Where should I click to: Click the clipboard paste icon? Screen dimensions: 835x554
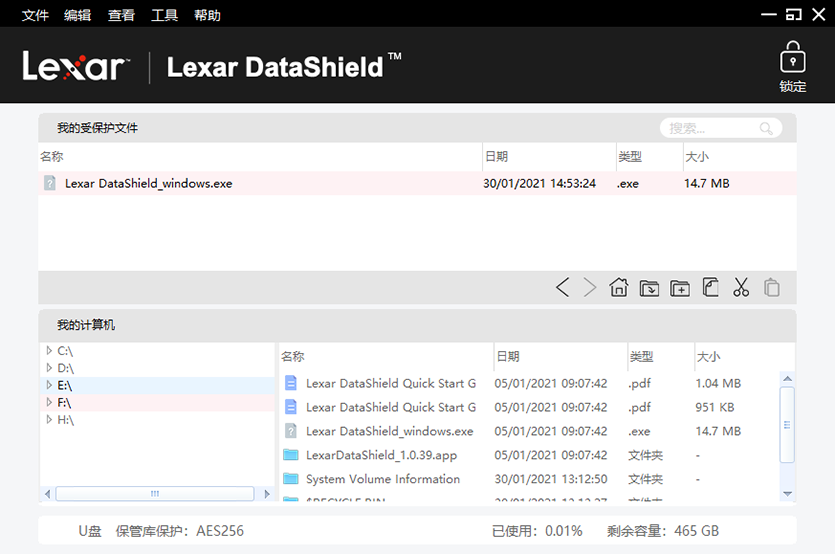(772, 287)
